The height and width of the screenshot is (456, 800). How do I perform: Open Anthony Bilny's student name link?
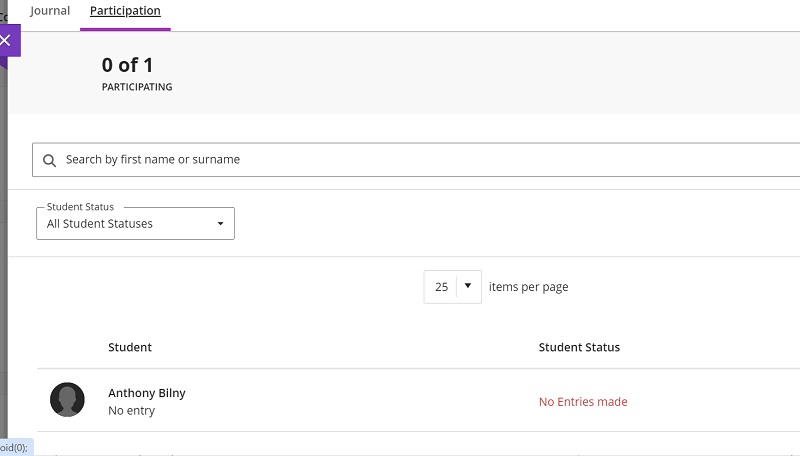[147, 393]
